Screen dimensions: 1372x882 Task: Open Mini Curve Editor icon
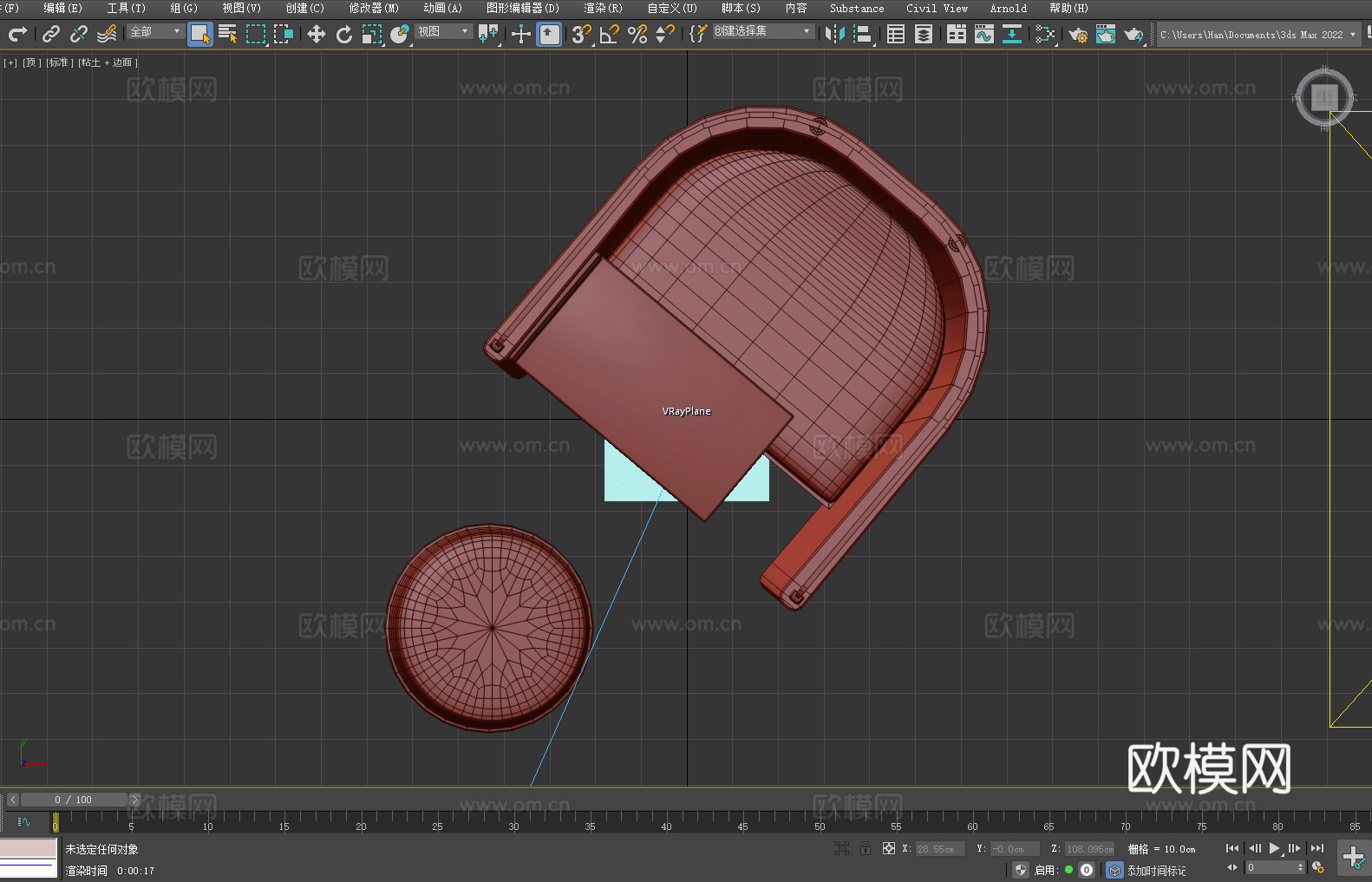24,821
